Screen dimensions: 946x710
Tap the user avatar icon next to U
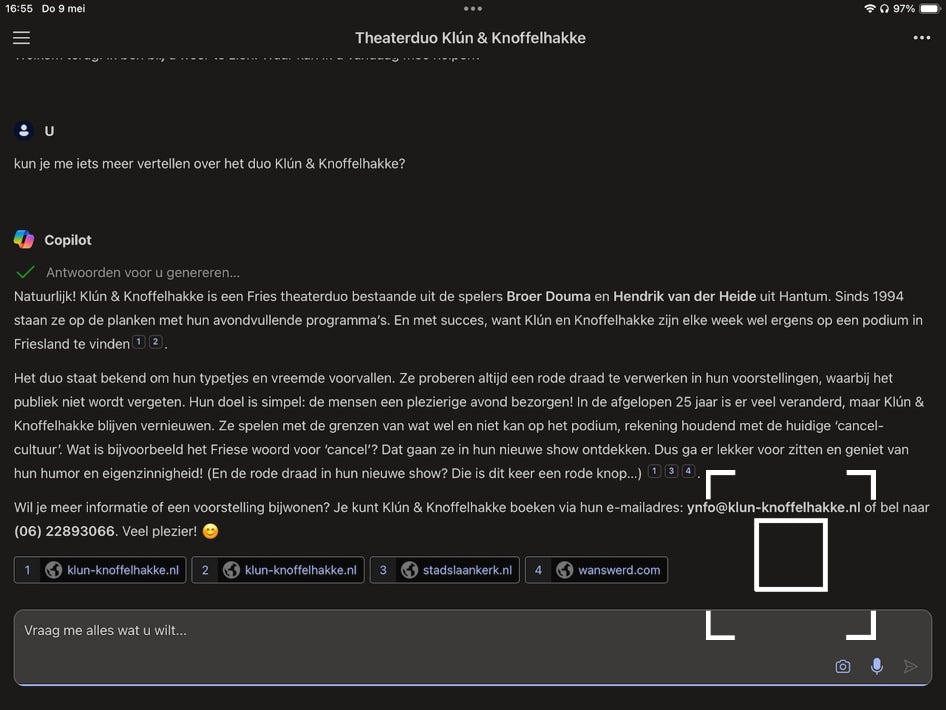point(24,131)
